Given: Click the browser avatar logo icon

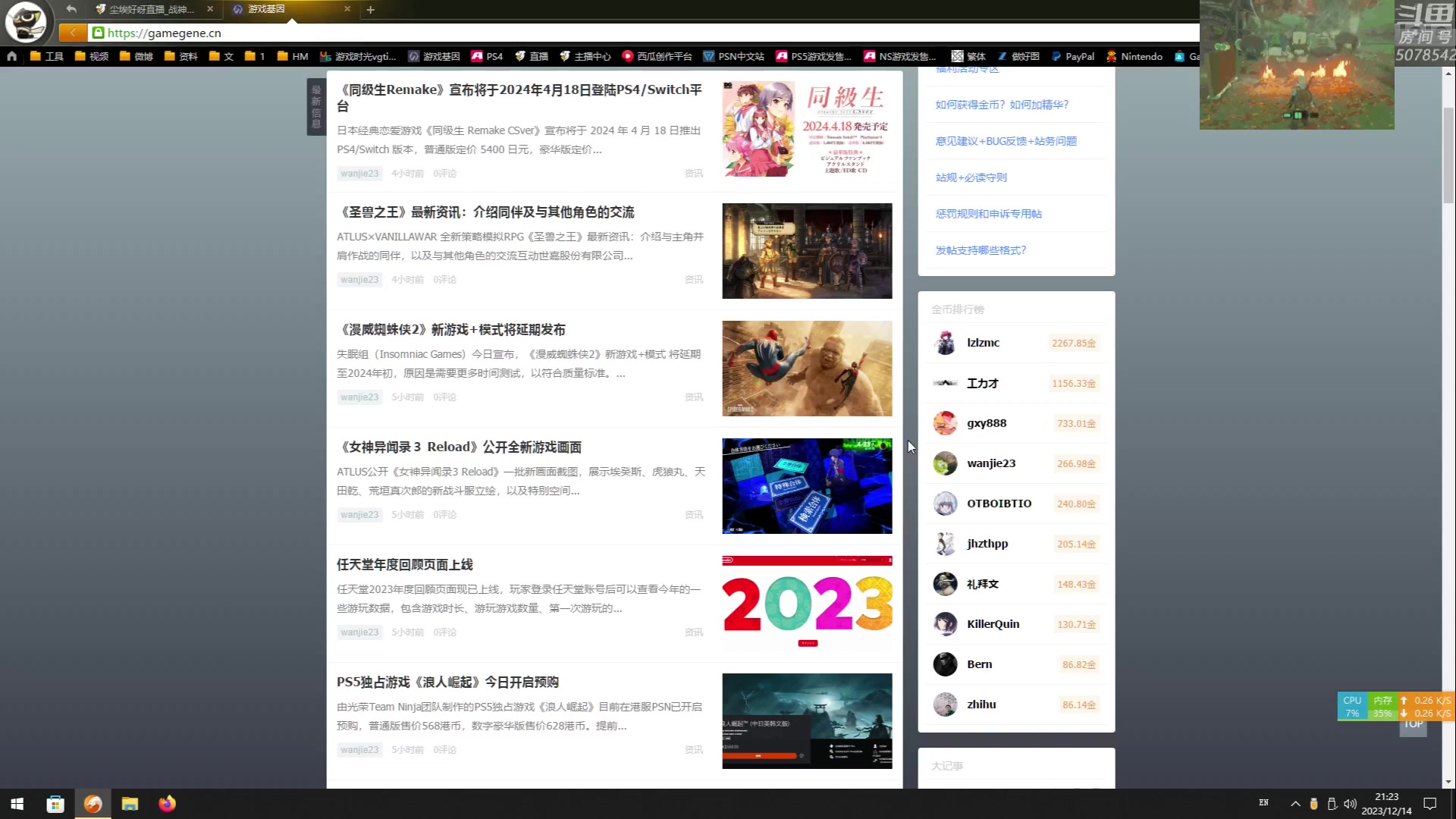Looking at the screenshot, I should click(x=26, y=22).
